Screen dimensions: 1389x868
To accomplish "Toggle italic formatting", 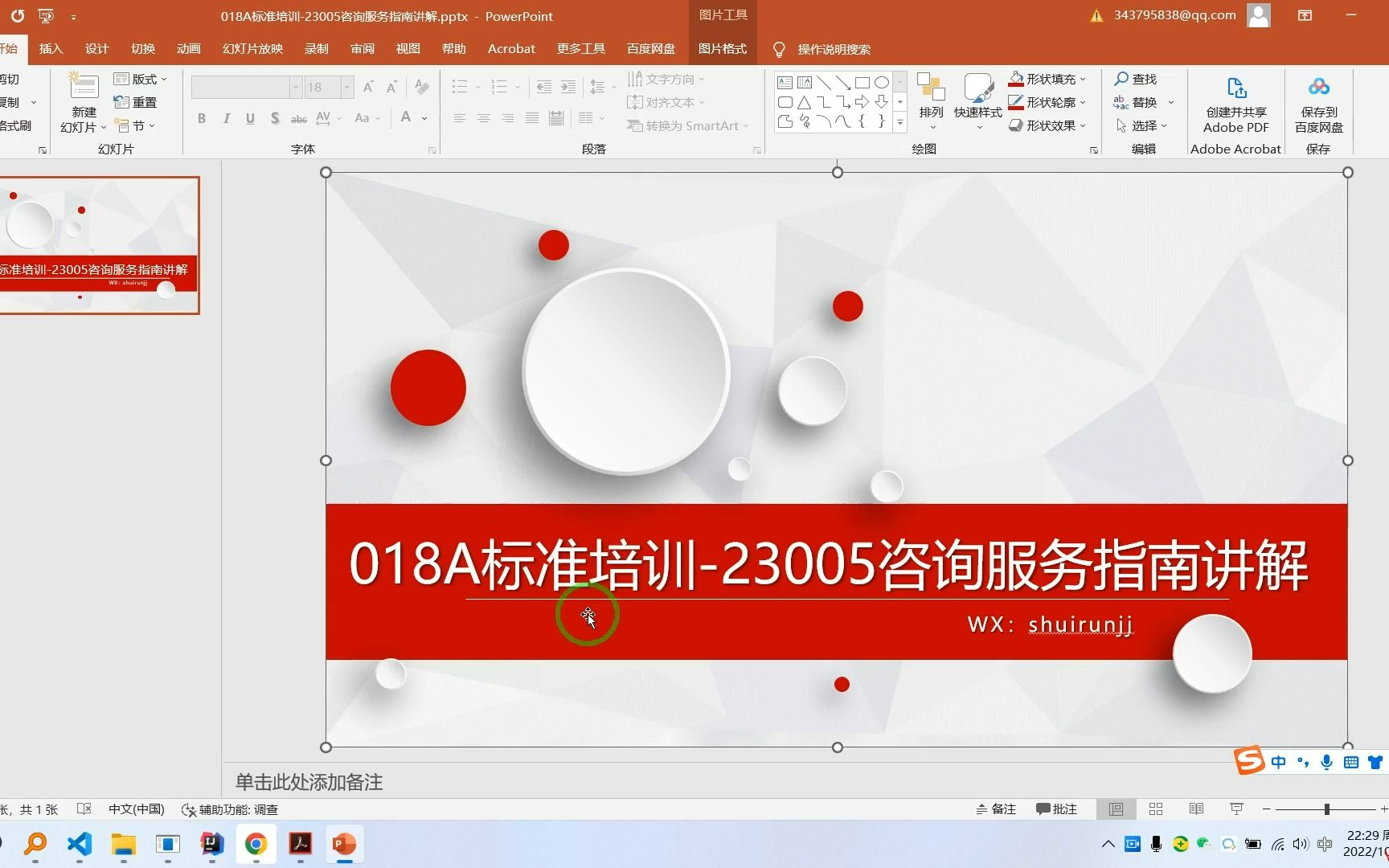I will click(x=226, y=118).
